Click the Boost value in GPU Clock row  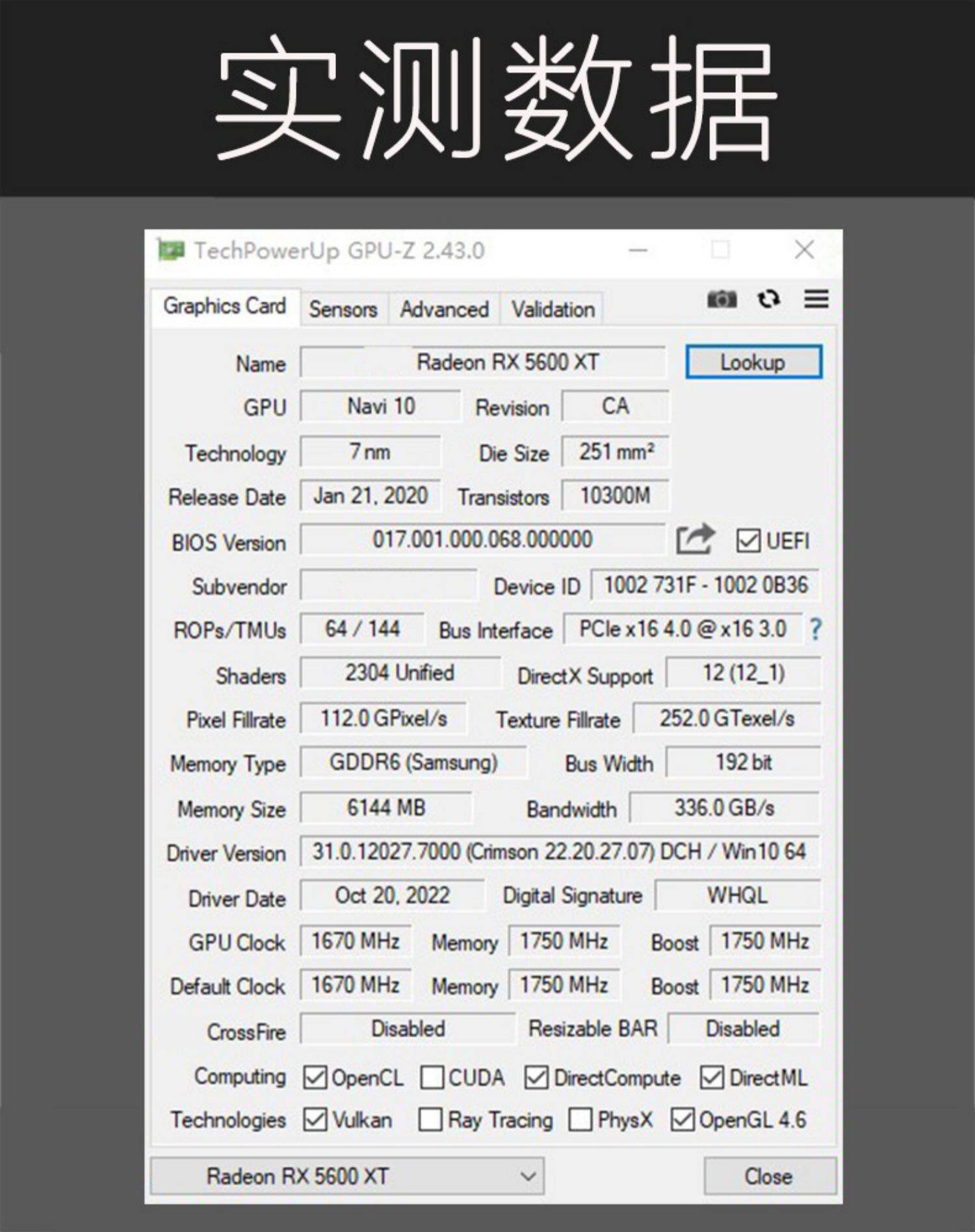coord(765,941)
